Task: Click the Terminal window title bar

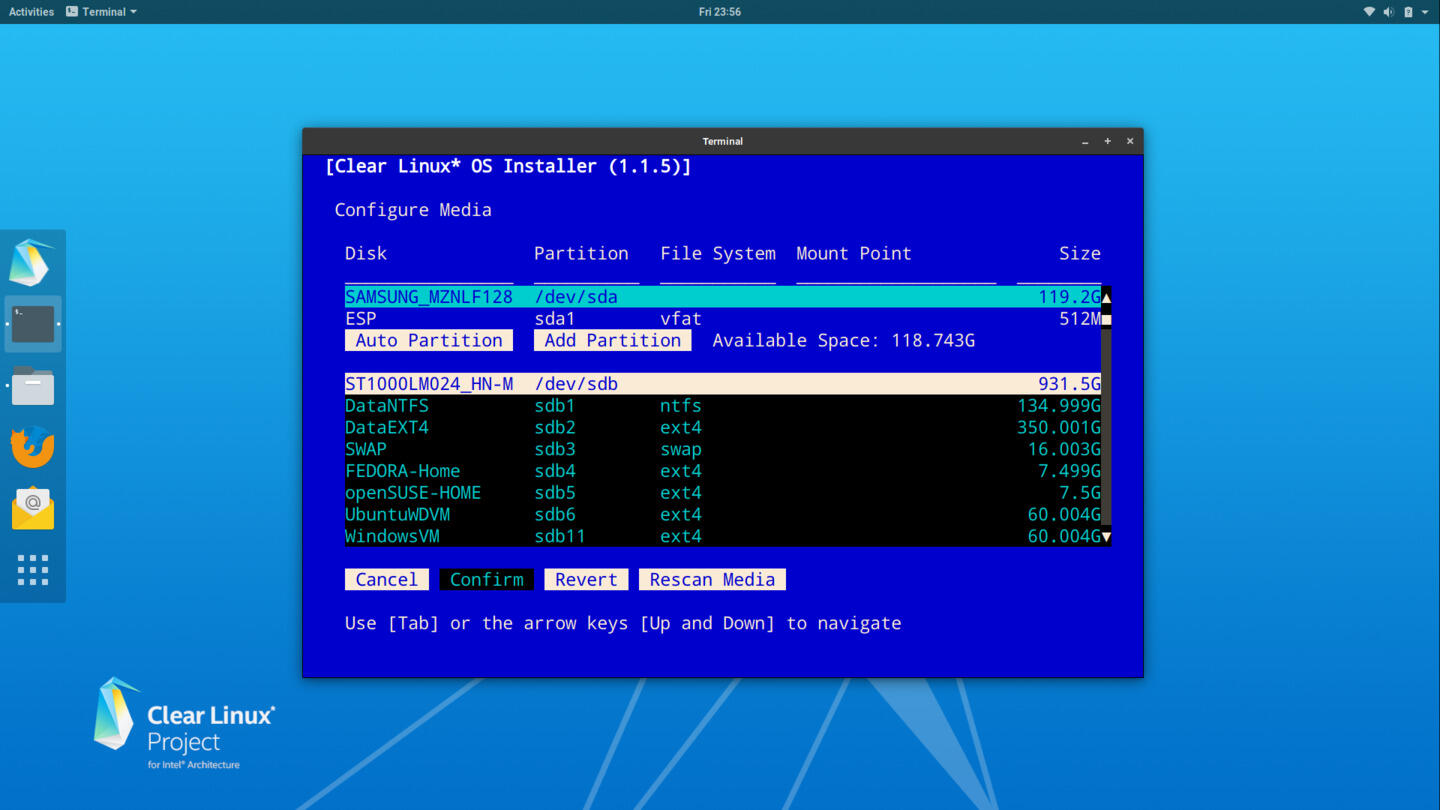Action: click(722, 141)
